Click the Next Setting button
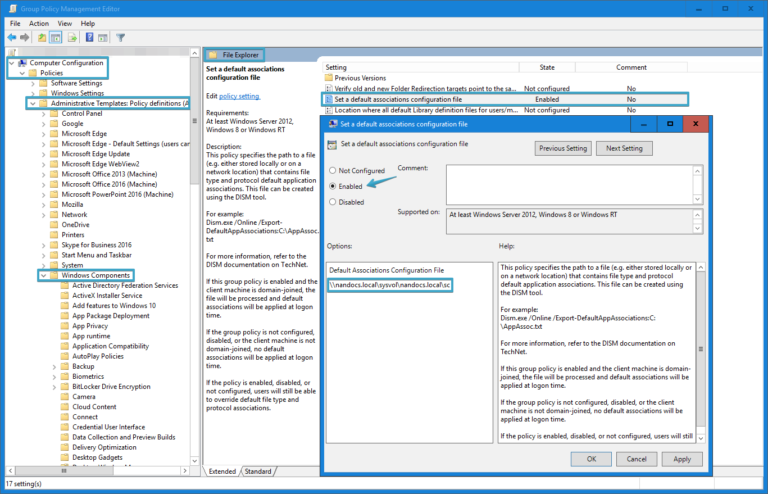This screenshot has height=494, width=768. [x=623, y=148]
